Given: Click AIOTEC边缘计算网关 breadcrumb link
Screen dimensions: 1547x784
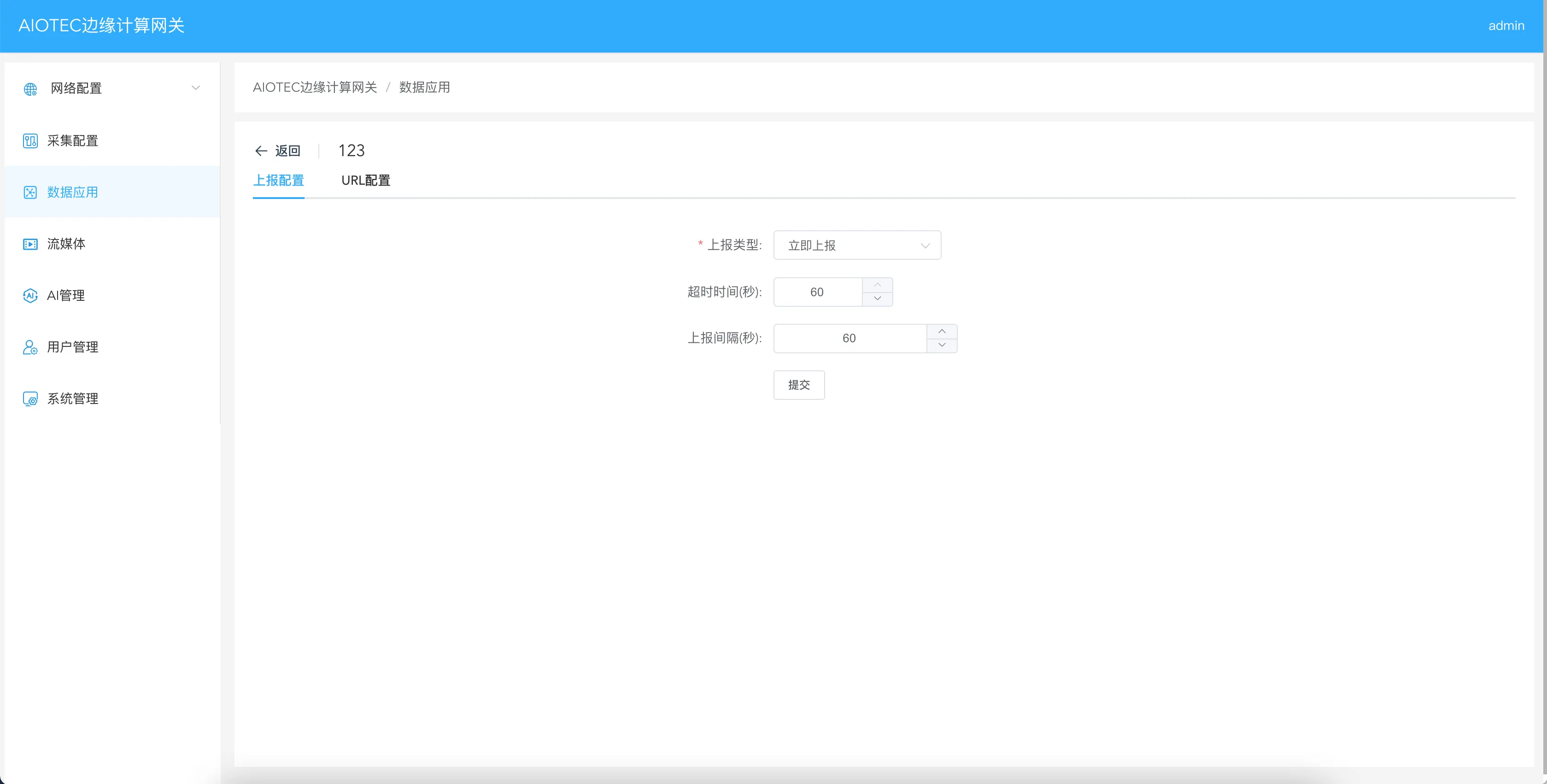Looking at the screenshot, I should [315, 88].
